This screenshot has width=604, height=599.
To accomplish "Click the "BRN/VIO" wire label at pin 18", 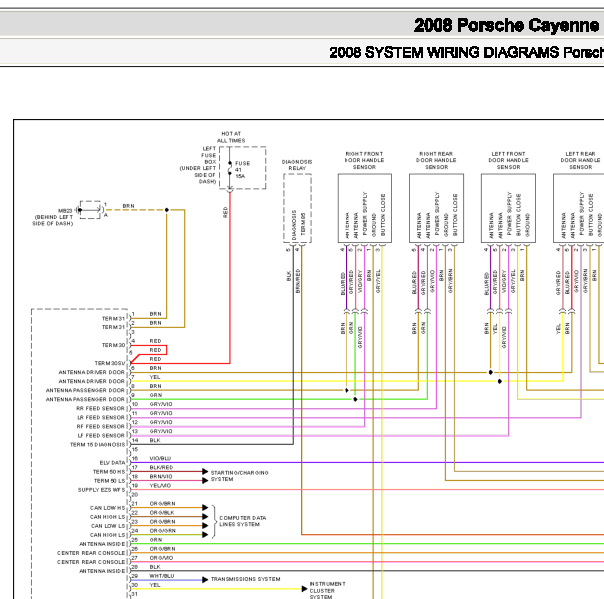I will coord(161,477).
